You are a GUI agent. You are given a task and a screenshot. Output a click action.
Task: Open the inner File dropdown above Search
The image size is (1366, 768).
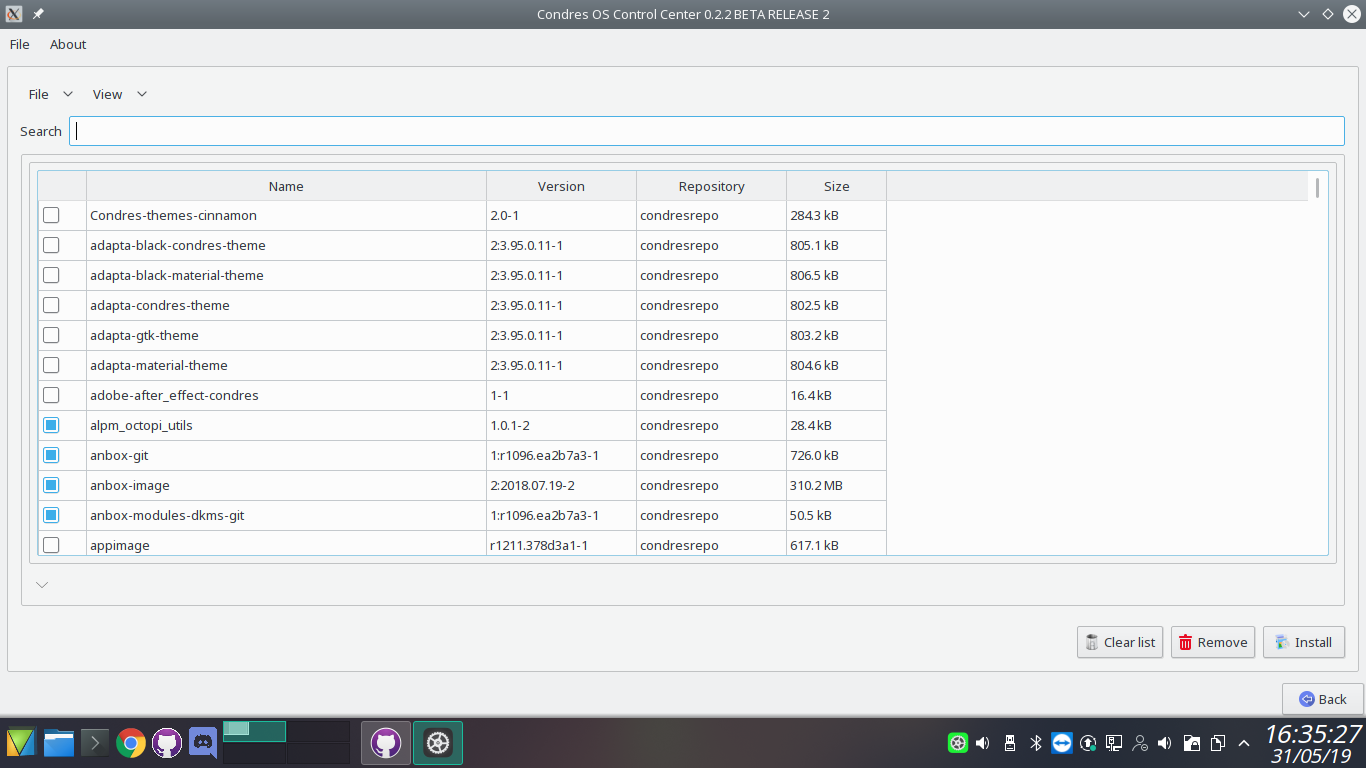50,94
